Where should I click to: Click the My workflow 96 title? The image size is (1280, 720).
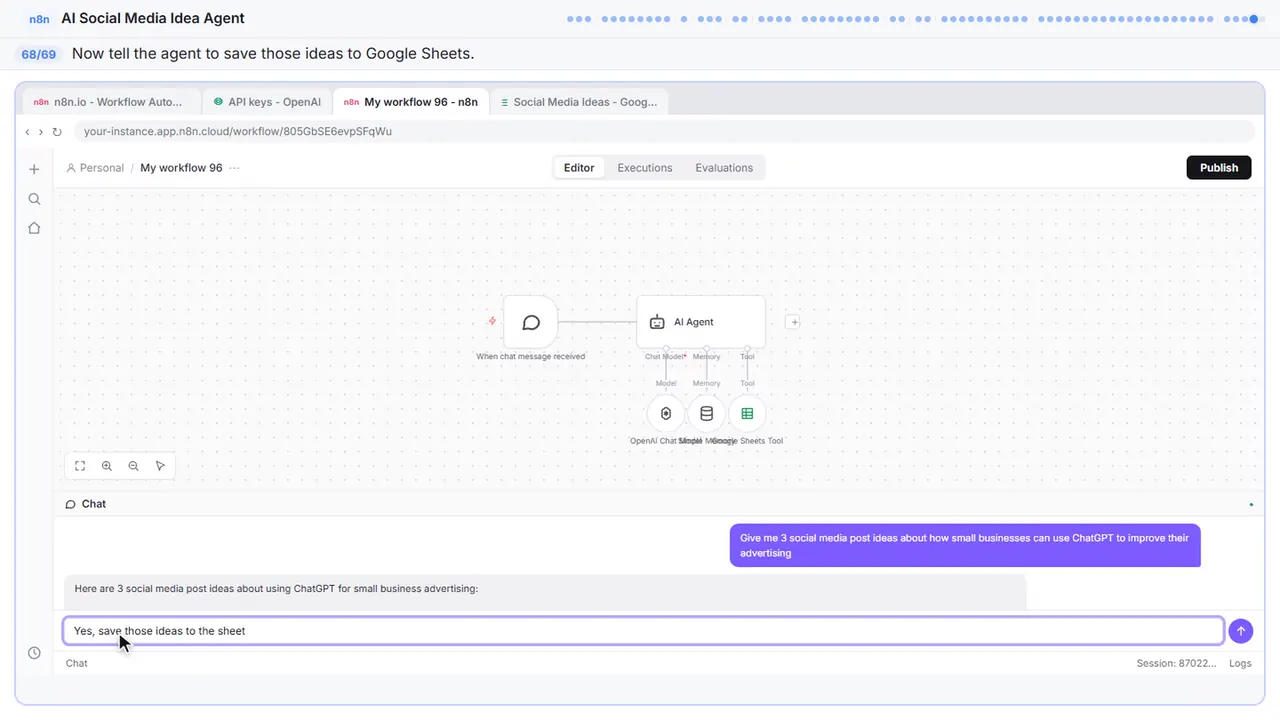(181, 168)
